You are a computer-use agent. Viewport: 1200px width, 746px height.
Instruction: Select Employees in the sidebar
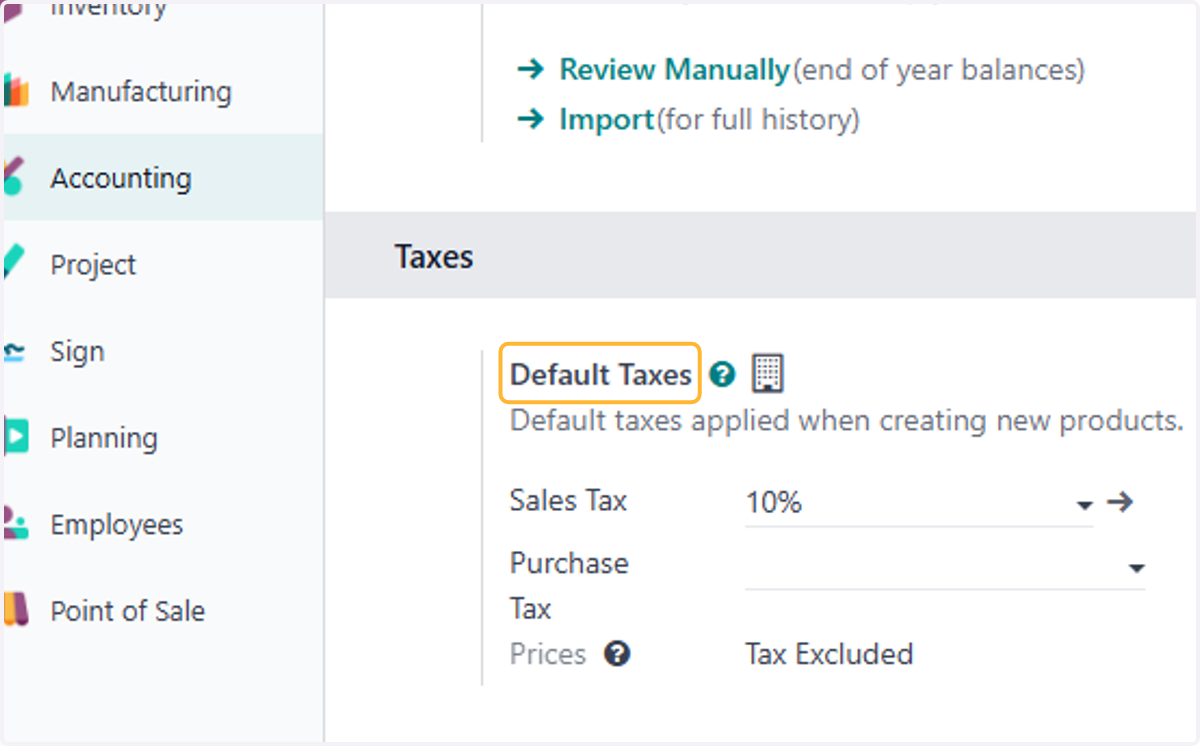click(x=161, y=525)
